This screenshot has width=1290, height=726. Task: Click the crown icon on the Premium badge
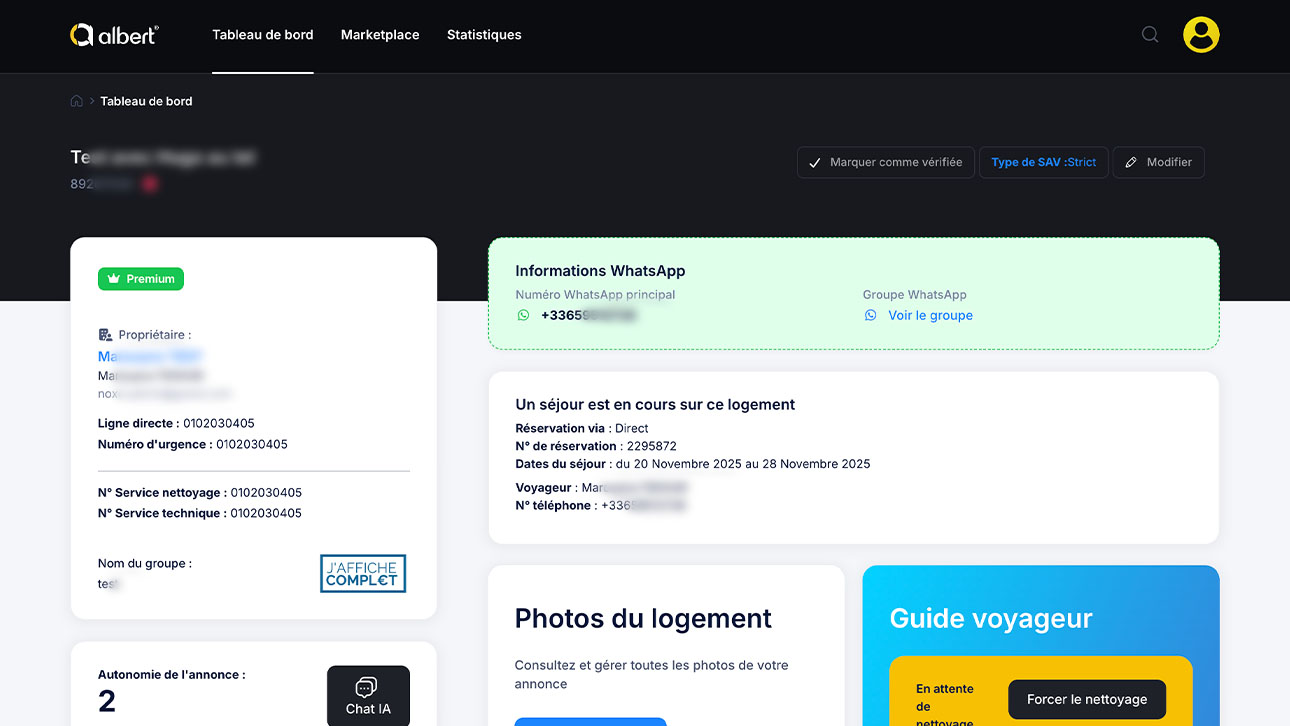pos(114,279)
